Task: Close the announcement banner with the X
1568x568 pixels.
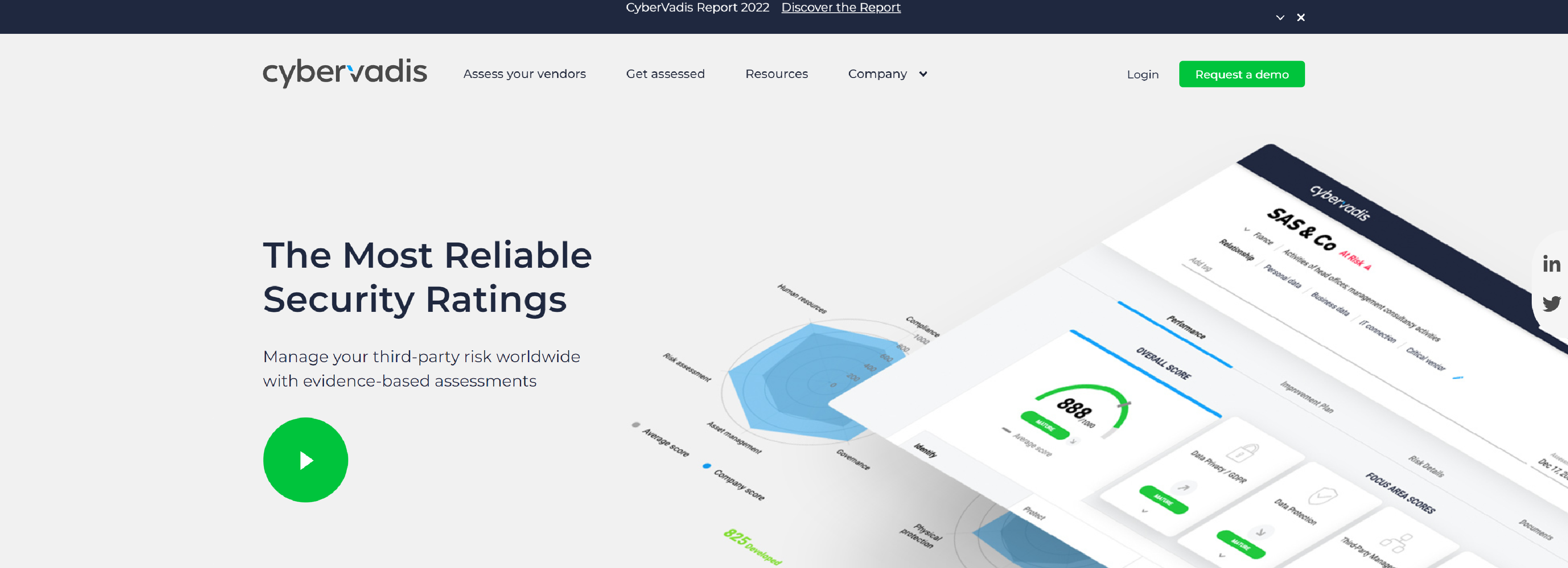Action: tap(1301, 17)
